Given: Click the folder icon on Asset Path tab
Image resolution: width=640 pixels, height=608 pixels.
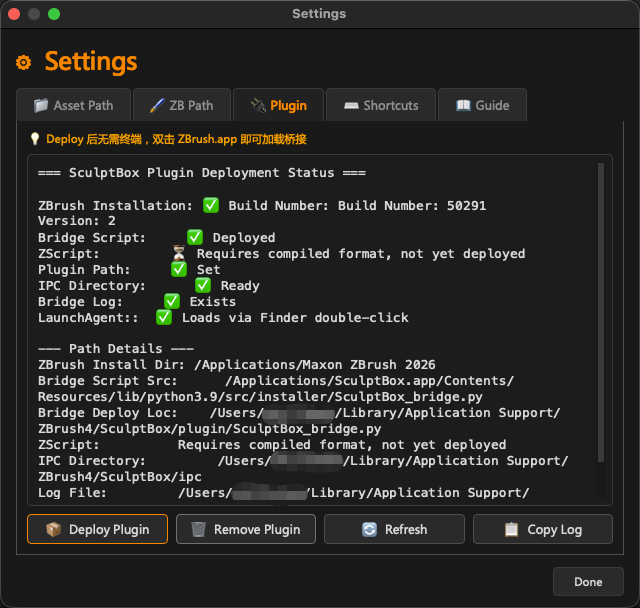Looking at the screenshot, I should click(41, 105).
